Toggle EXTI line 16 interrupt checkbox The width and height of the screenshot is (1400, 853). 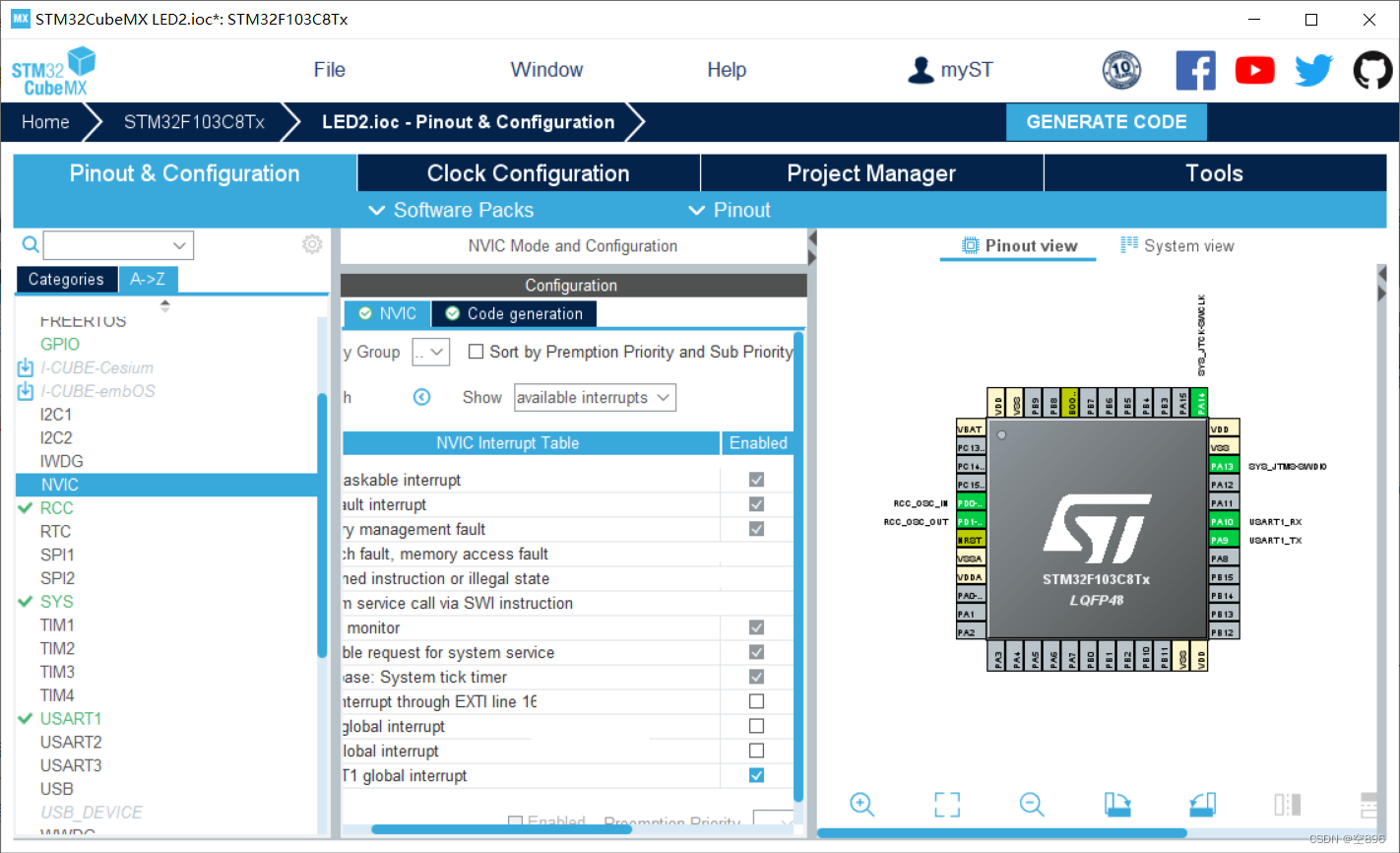(756, 701)
